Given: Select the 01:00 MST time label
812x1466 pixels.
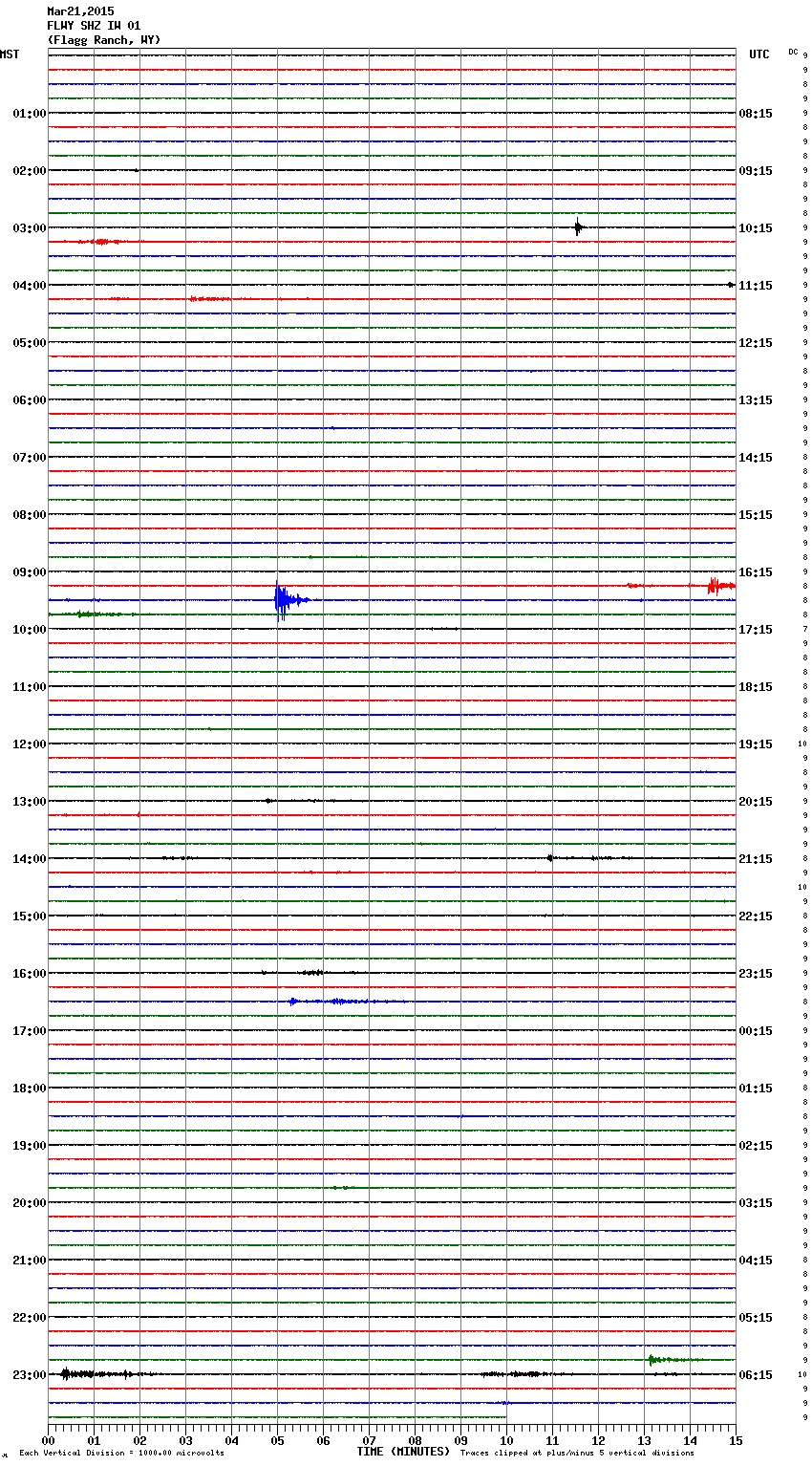Looking at the screenshot, I should pyautogui.click(x=30, y=114).
